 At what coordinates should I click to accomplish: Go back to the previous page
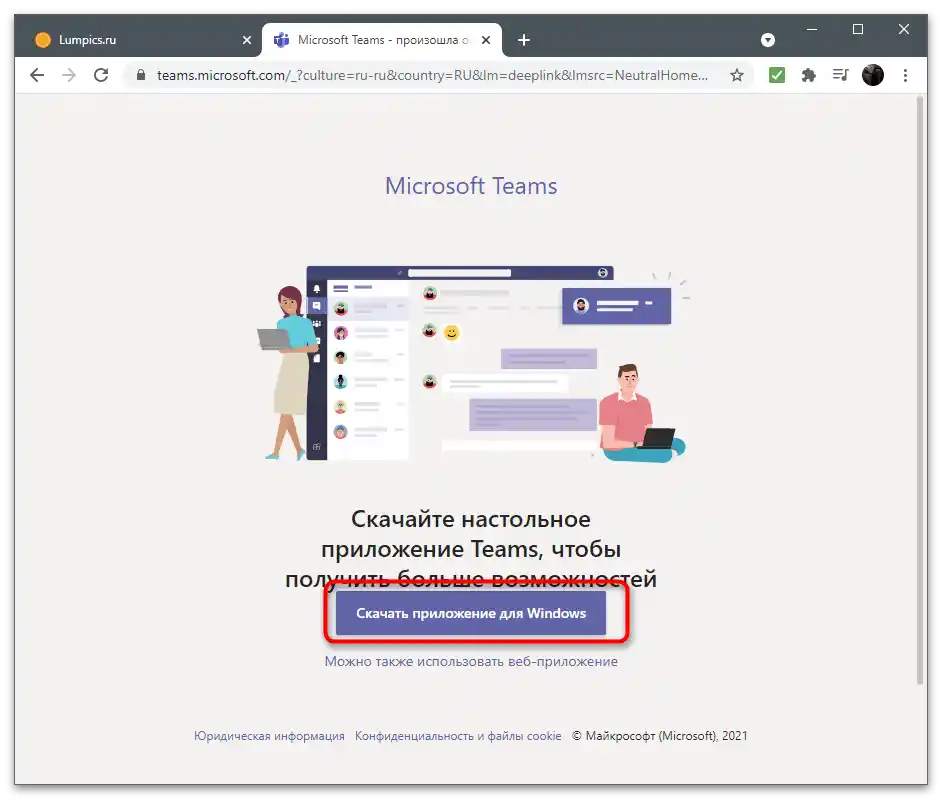tap(37, 75)
